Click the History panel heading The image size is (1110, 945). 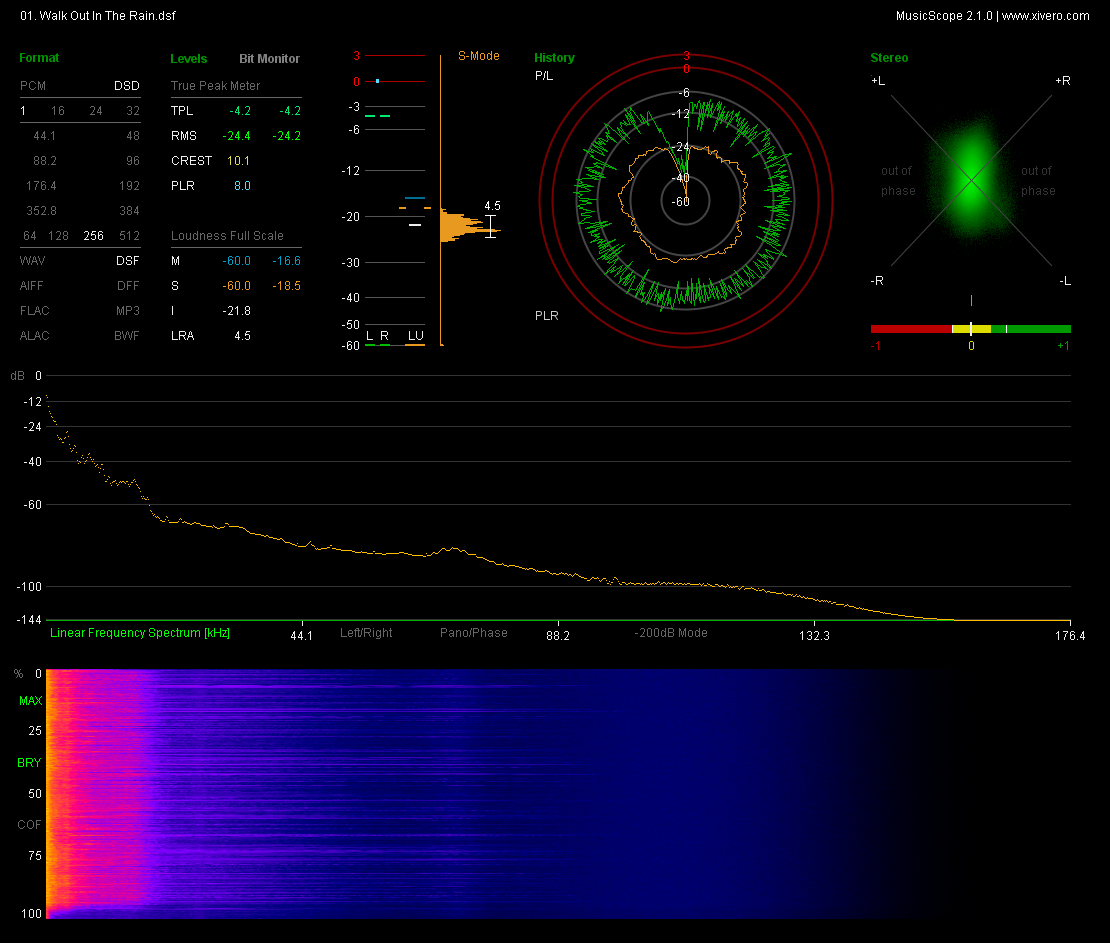[554, 58]
